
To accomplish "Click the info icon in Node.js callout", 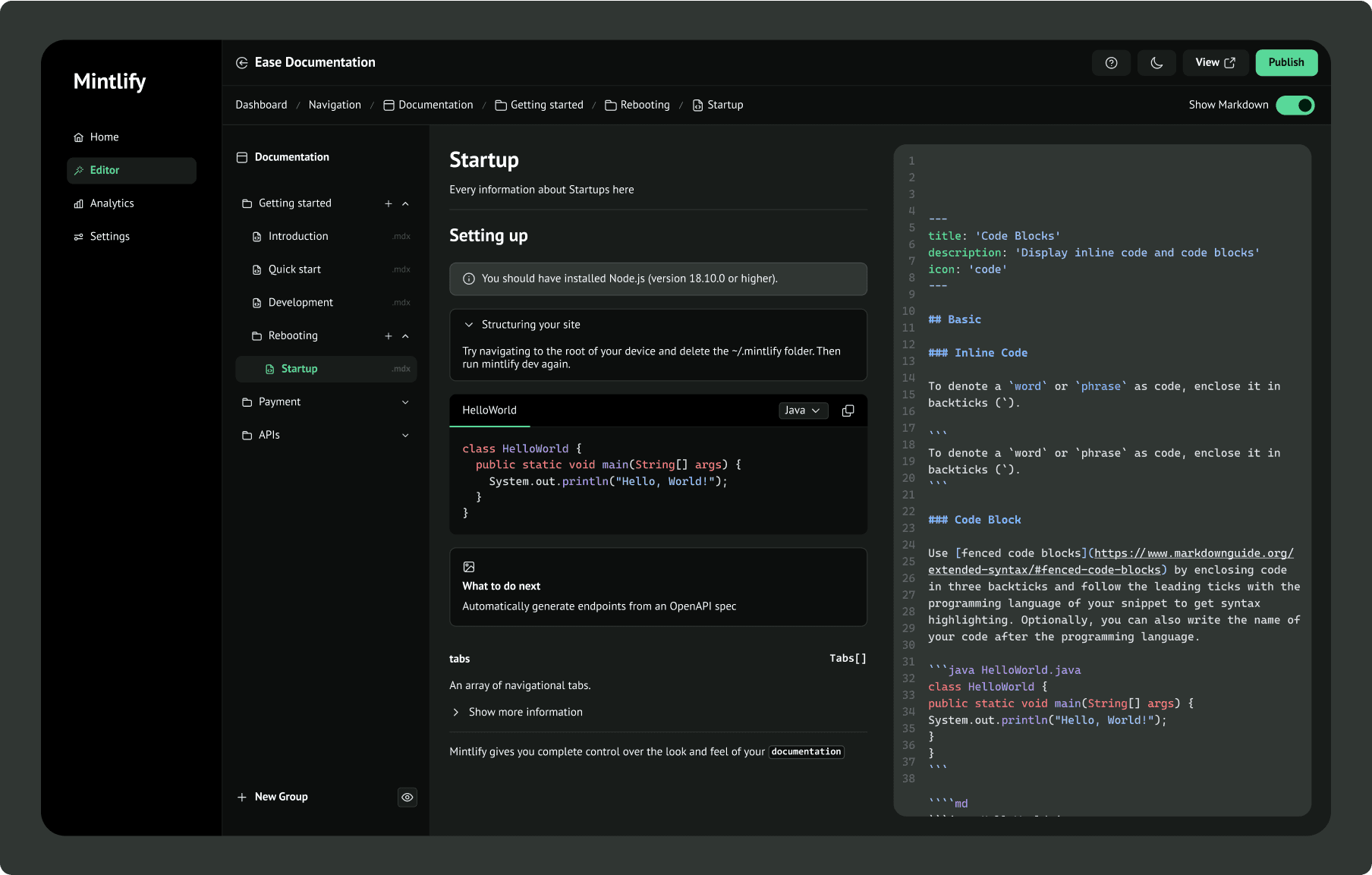I will 469,279.
